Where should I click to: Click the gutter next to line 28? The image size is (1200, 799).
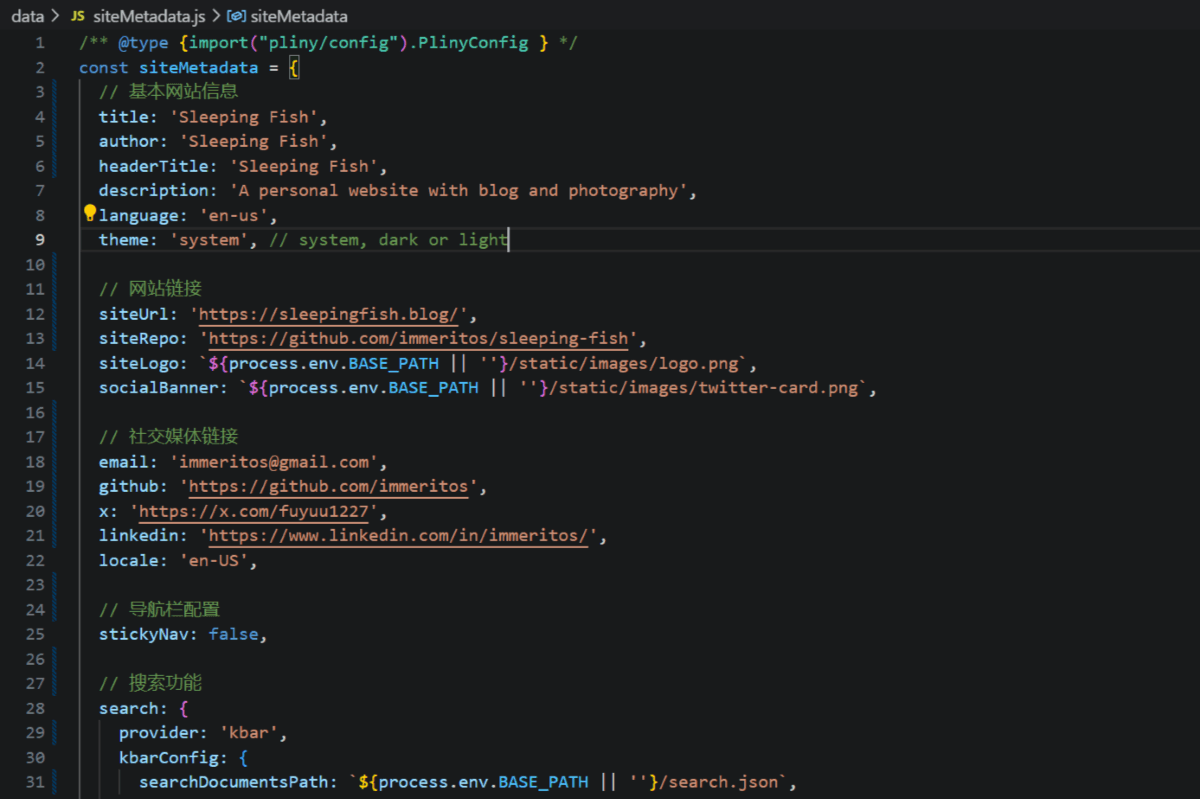(x=39, y=707)
